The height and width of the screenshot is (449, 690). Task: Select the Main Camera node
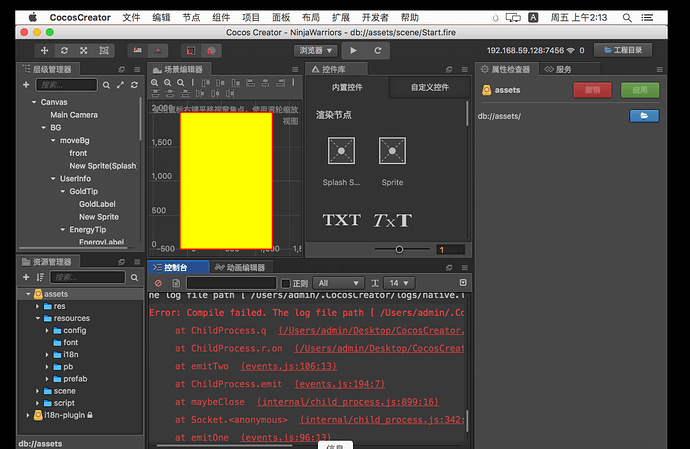(x=74, y=115)
